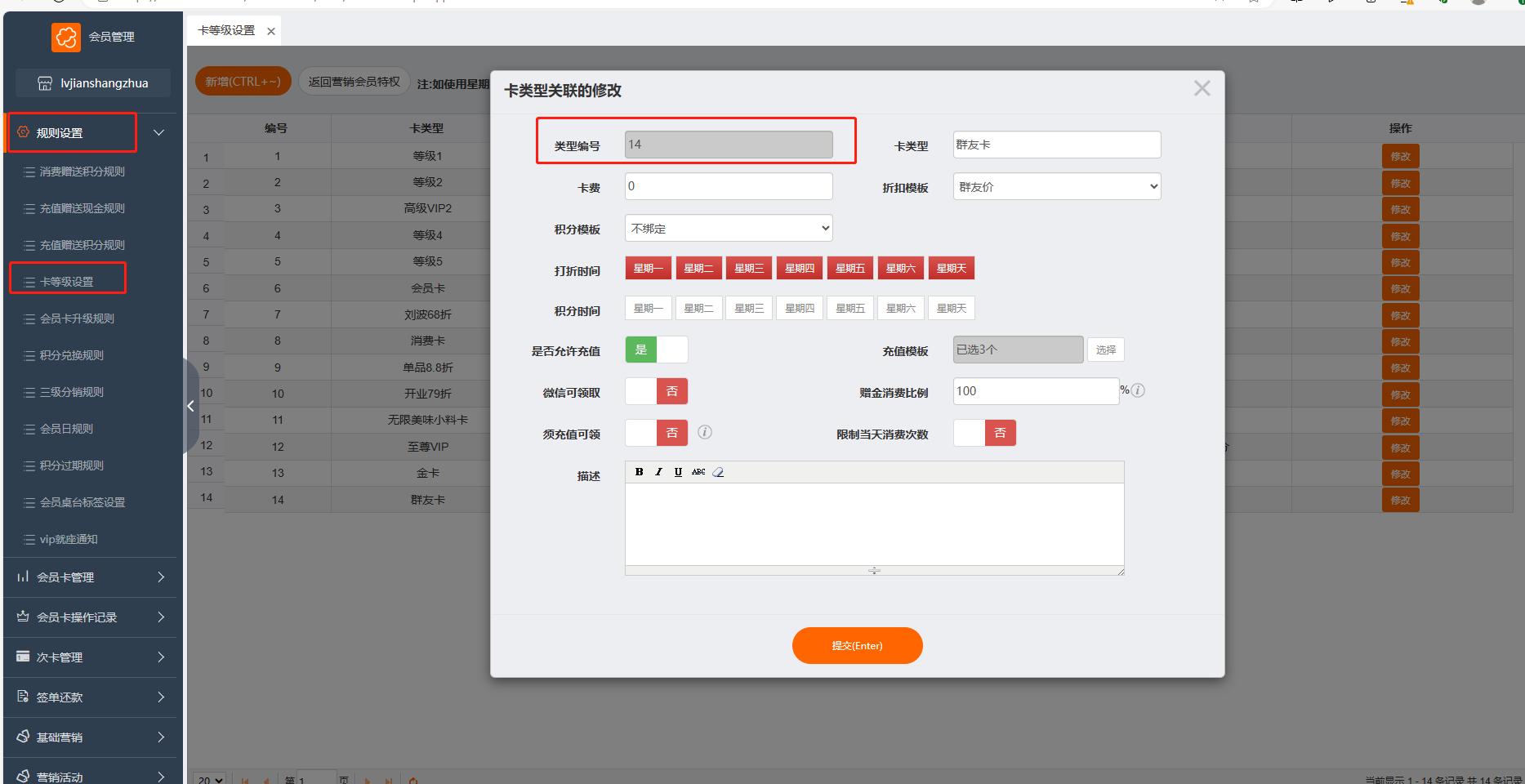Click the 会员卡管理 chart icon
Image resolution: width=1525 pixels, height=784 pixels.
[x=23, y=577]
